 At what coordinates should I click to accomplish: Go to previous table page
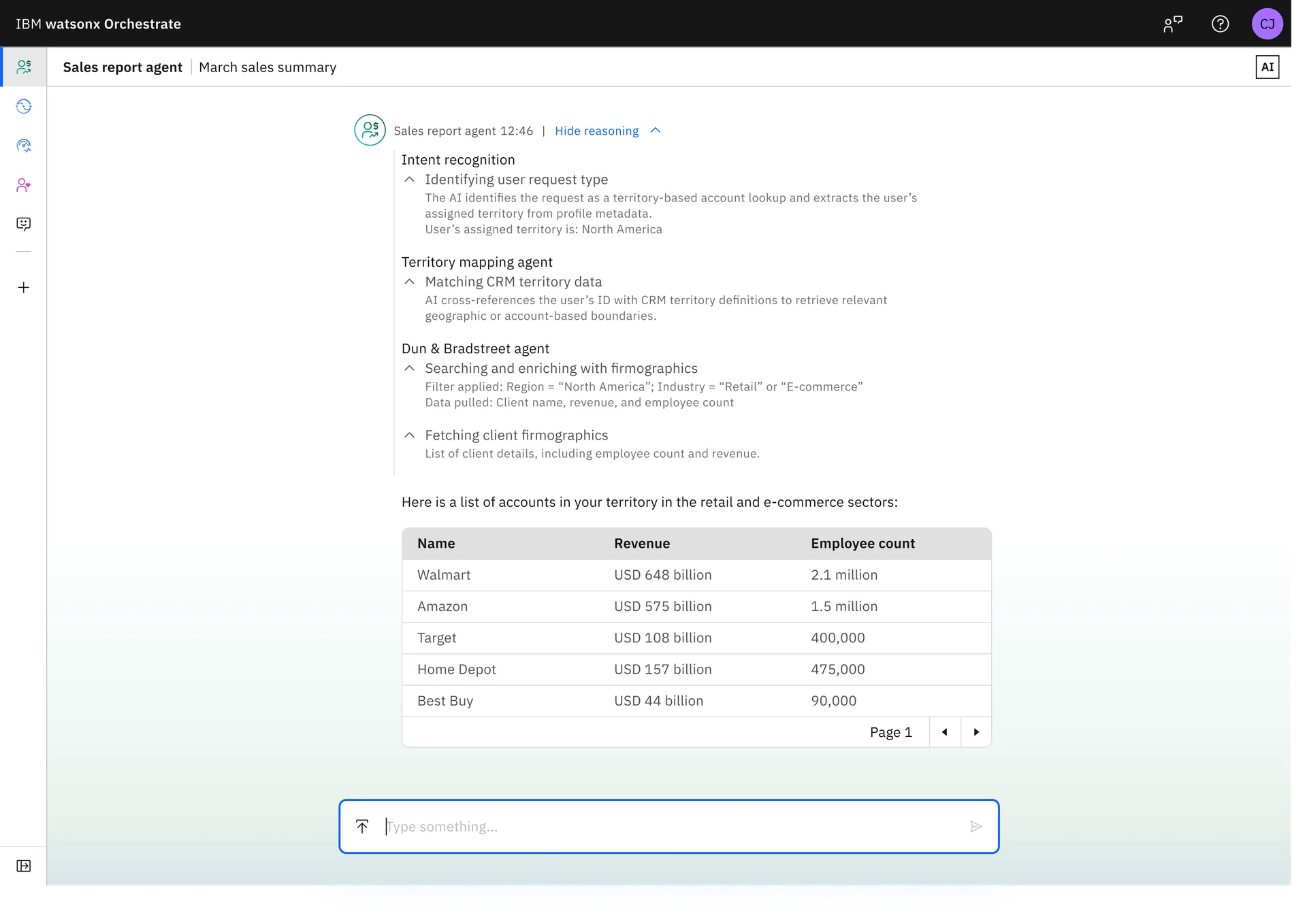pos(945,732)
